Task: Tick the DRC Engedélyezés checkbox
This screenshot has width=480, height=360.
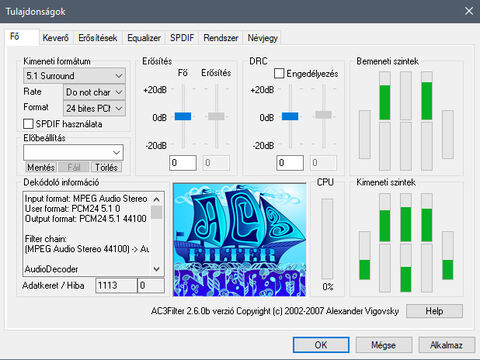Action: click(279, 73)
